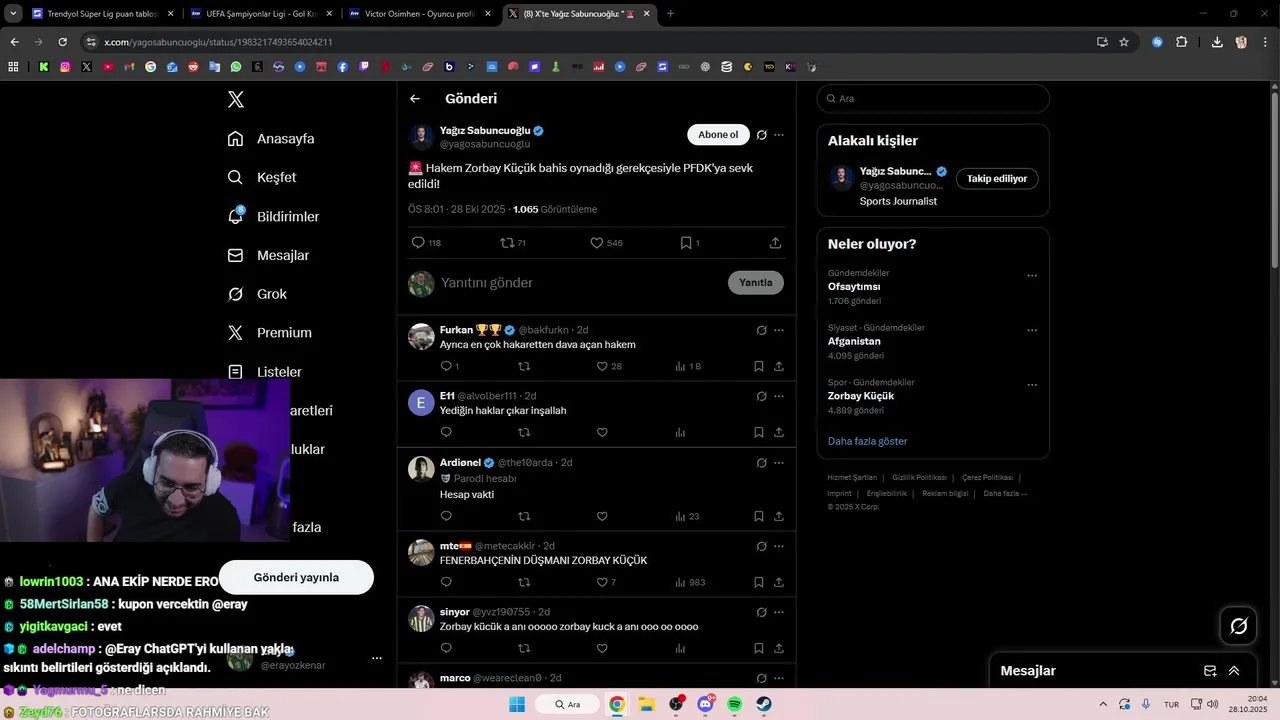Like the main post with 546 likes
The width and height of the screenshot is (1280, 720).
597,243
